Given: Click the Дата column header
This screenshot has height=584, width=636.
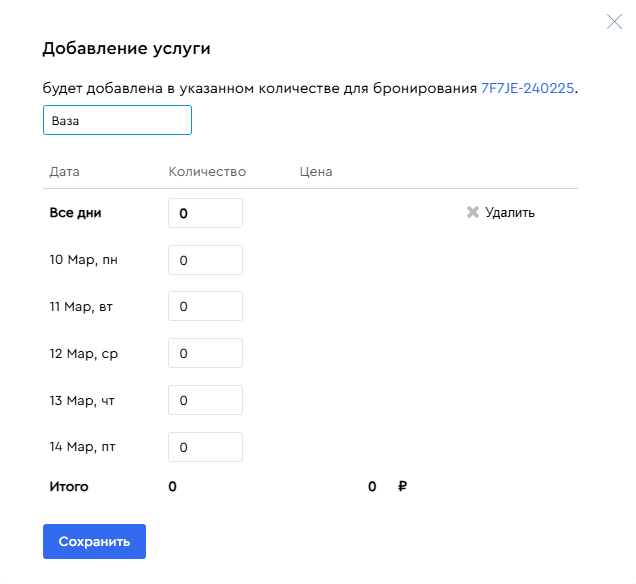Looking at the screenshot, I should pyautogui.click(x=64, y=172).
